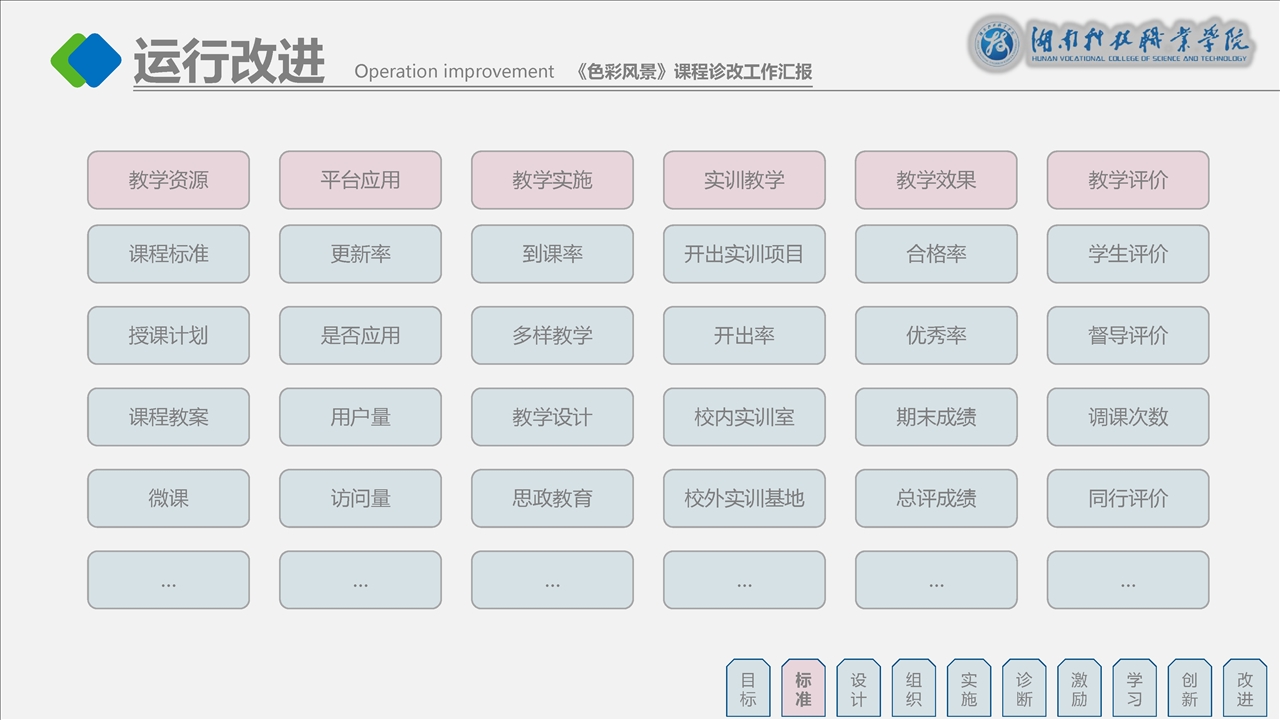The width and height of the screenshot is (1280, 720).
Task: Open the 校外实训基地 box
Action: pos(744,498)
